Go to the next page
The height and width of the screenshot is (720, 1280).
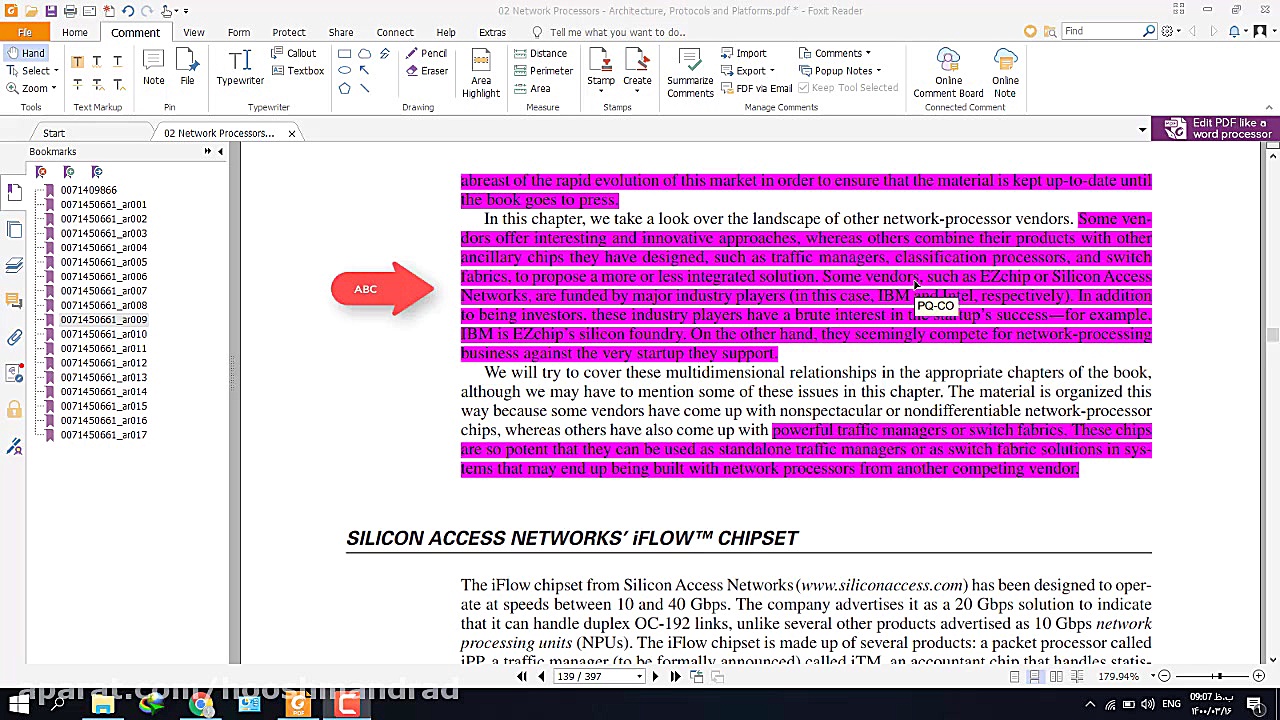[656, 677]
